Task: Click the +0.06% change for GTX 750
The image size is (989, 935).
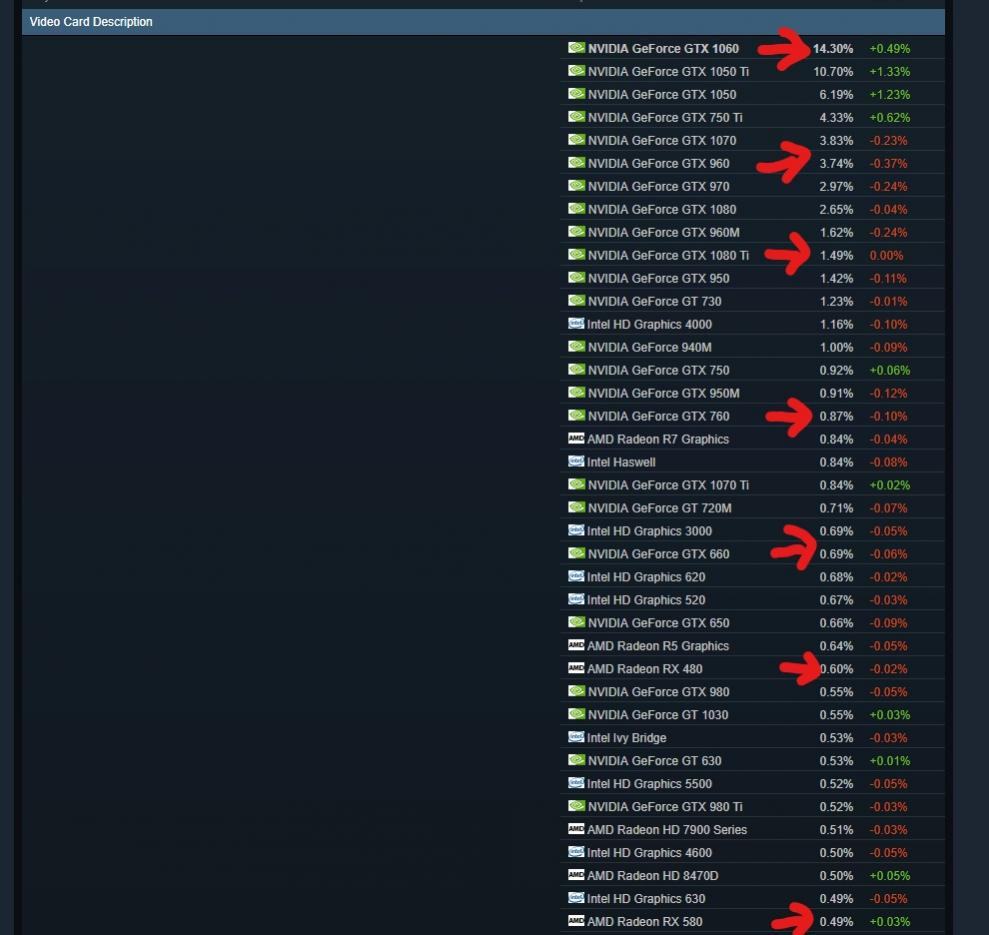Action: (889, 370)
